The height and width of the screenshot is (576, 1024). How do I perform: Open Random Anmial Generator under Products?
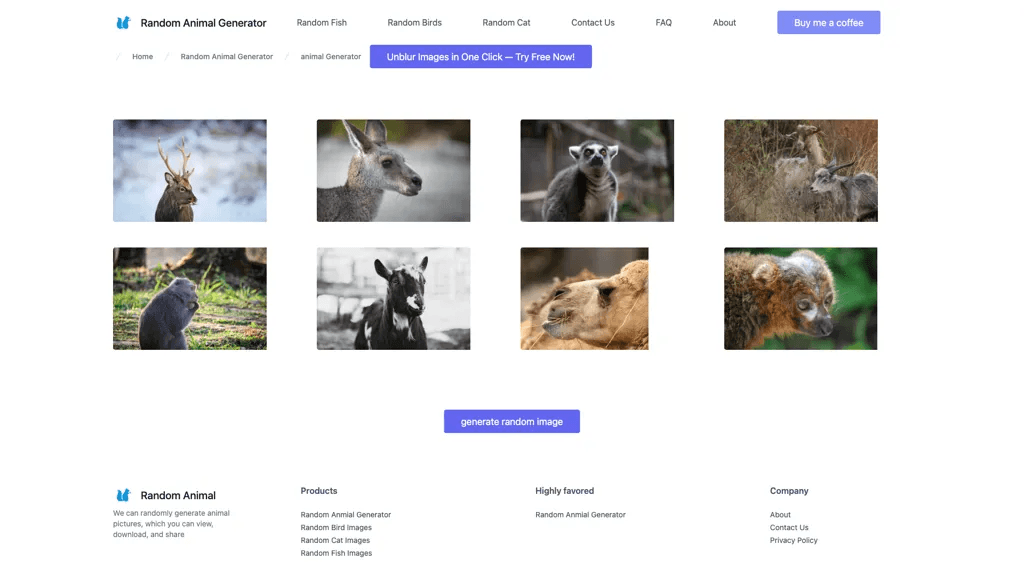[x=345, y=515]
